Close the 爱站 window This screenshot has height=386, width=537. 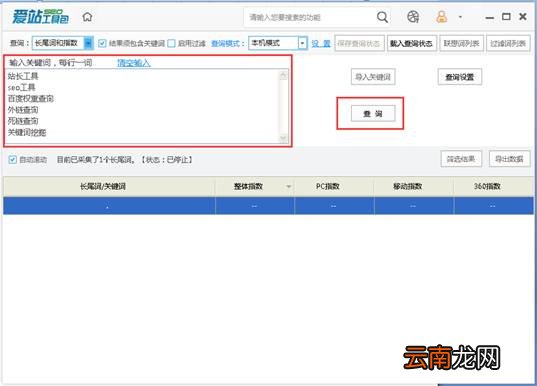523,16
